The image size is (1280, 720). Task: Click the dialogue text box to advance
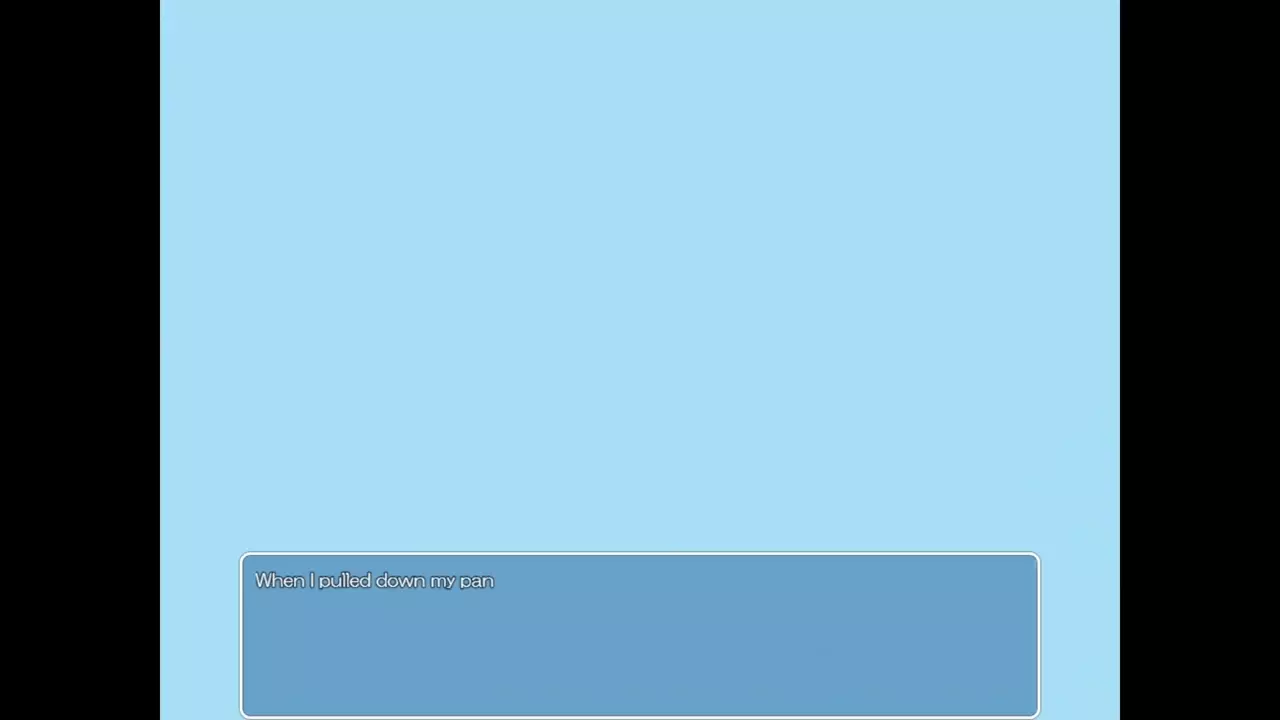[640, 635]
